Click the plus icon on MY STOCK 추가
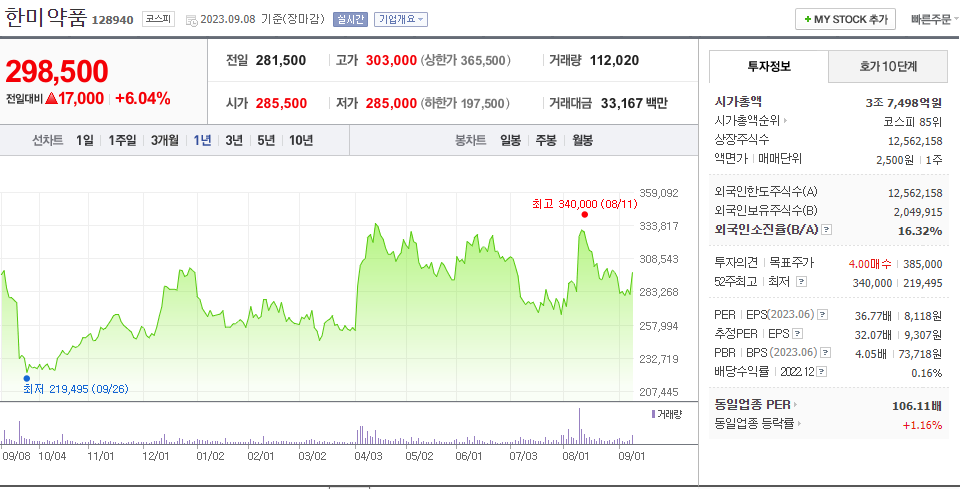The width and height of the screenshot is (963, 489). coord(808,20)
